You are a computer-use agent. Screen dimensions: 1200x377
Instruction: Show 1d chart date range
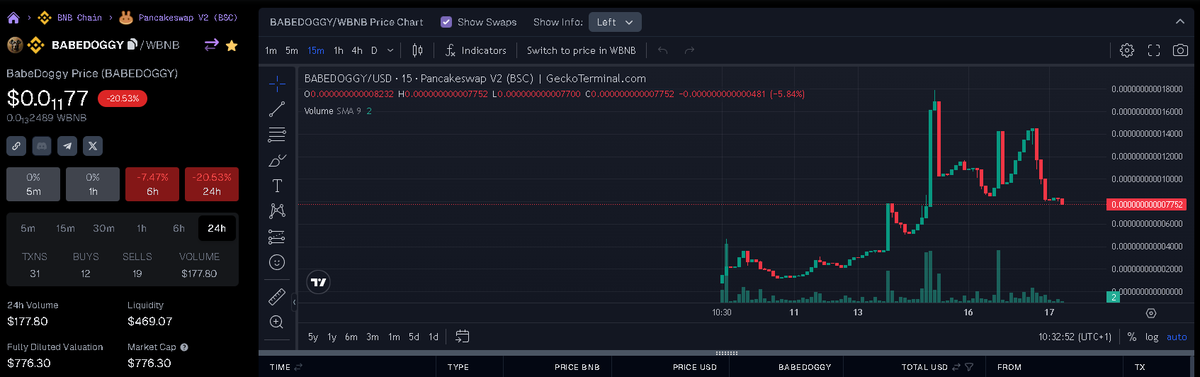[433, 337]
